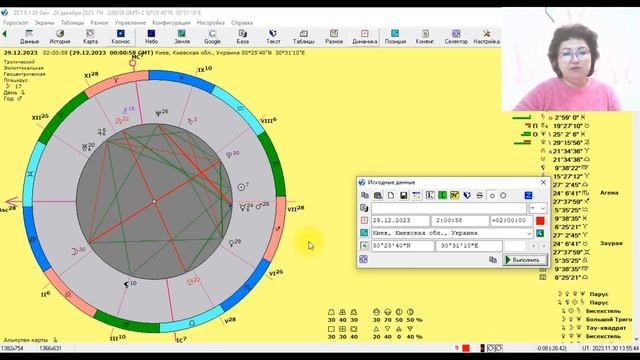Open the Разное toolbar button

coord(334,37)
